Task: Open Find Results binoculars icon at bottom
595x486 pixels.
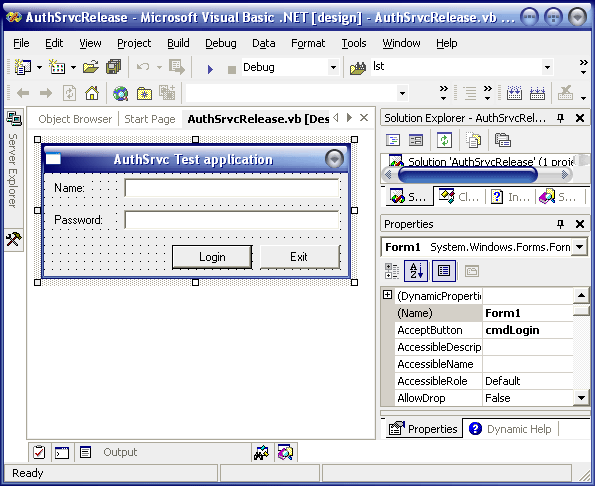Action: [261, 452]
